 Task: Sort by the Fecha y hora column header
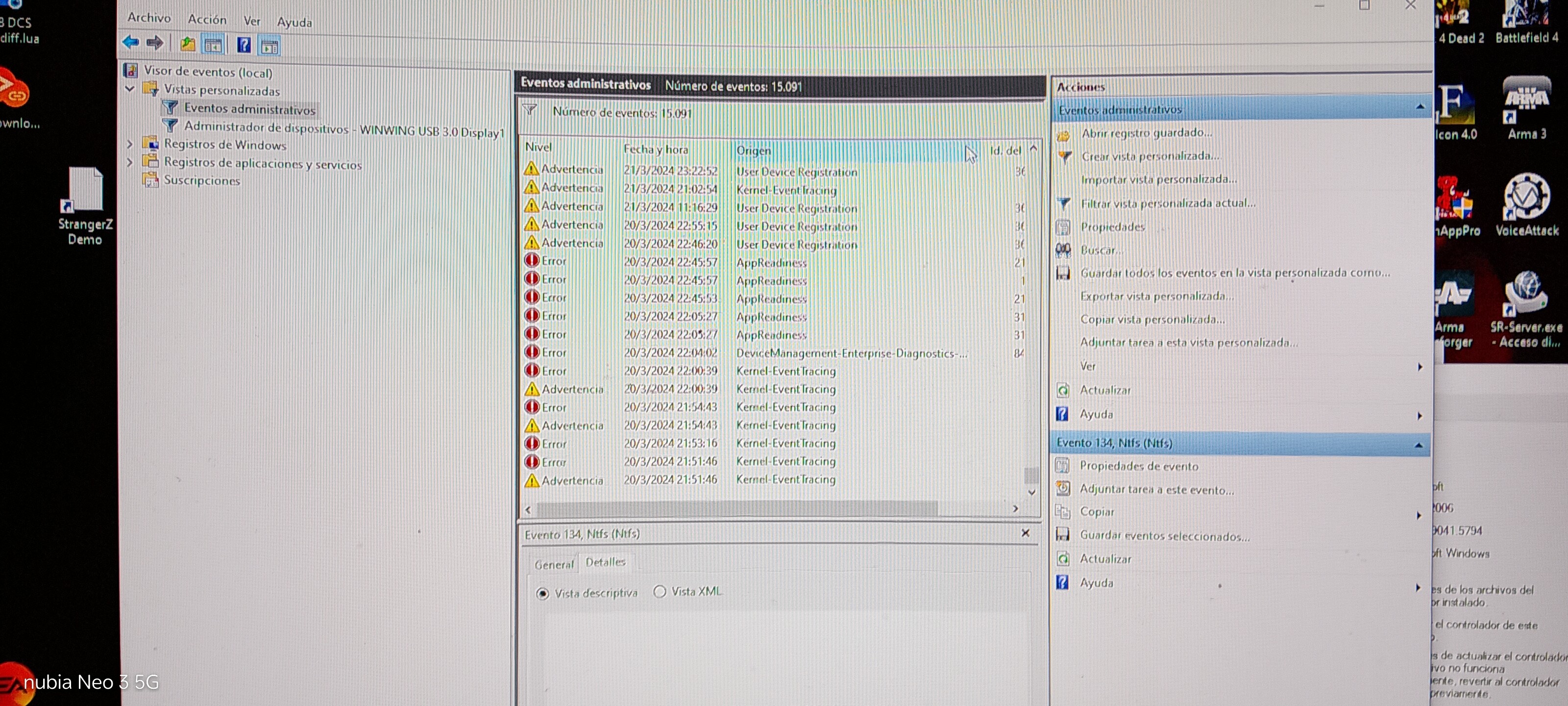pos(676,149)
